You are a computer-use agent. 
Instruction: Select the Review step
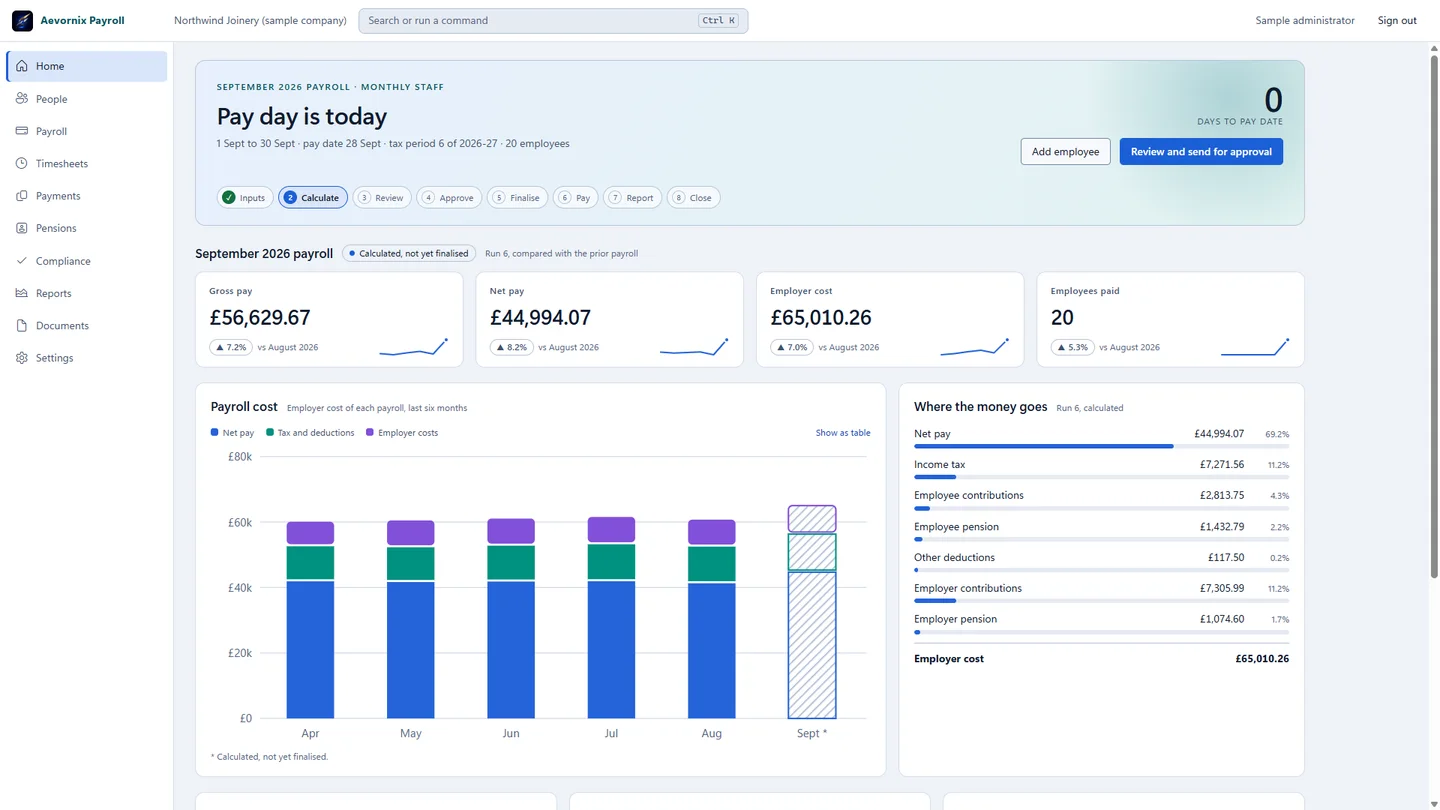(x=381, y=198)
